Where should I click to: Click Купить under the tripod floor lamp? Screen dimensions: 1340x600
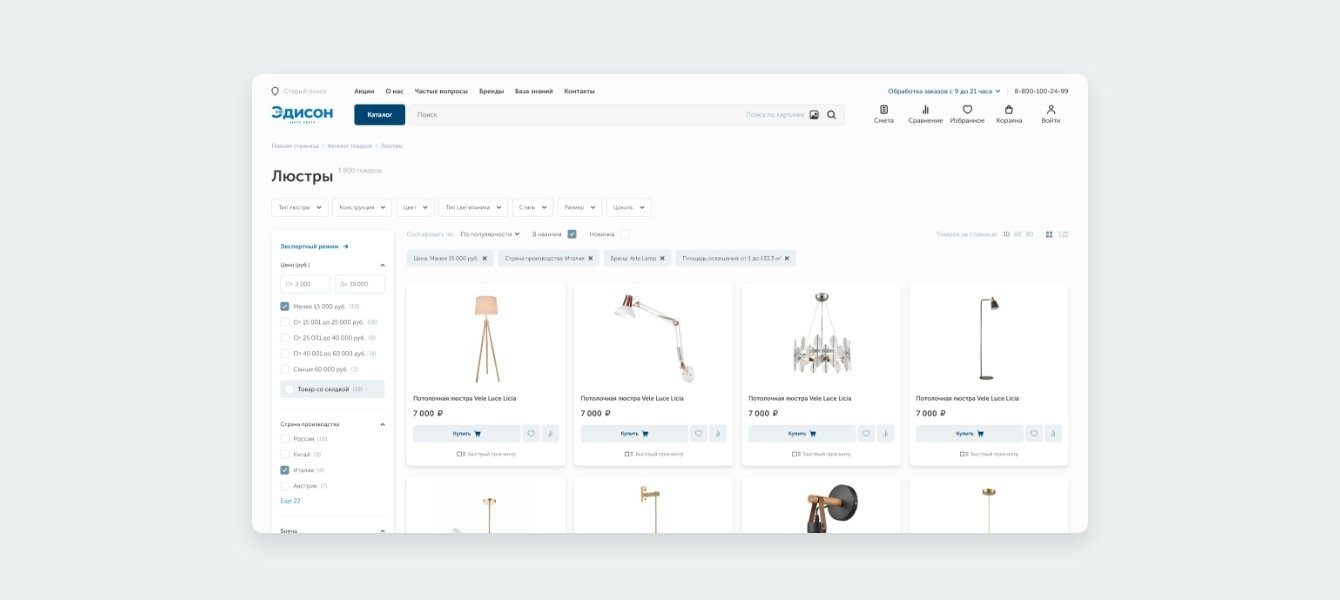467,434
